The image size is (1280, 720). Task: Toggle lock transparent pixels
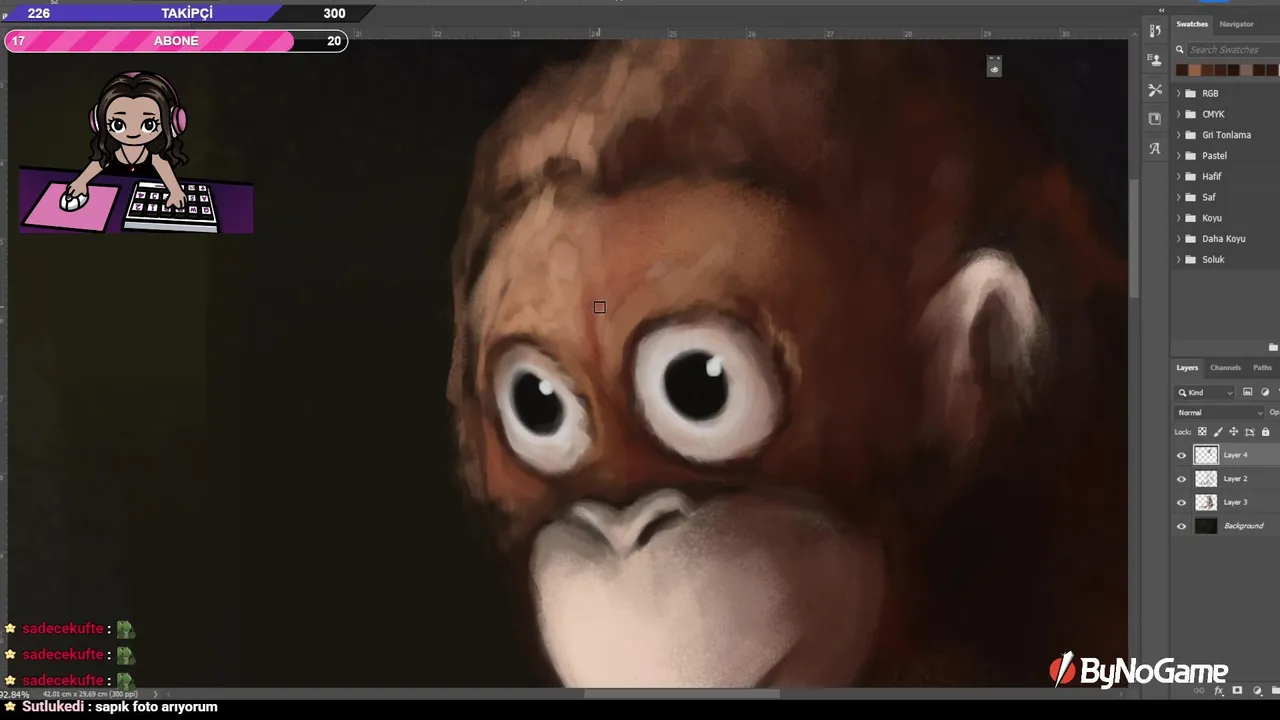(1202, 432)
